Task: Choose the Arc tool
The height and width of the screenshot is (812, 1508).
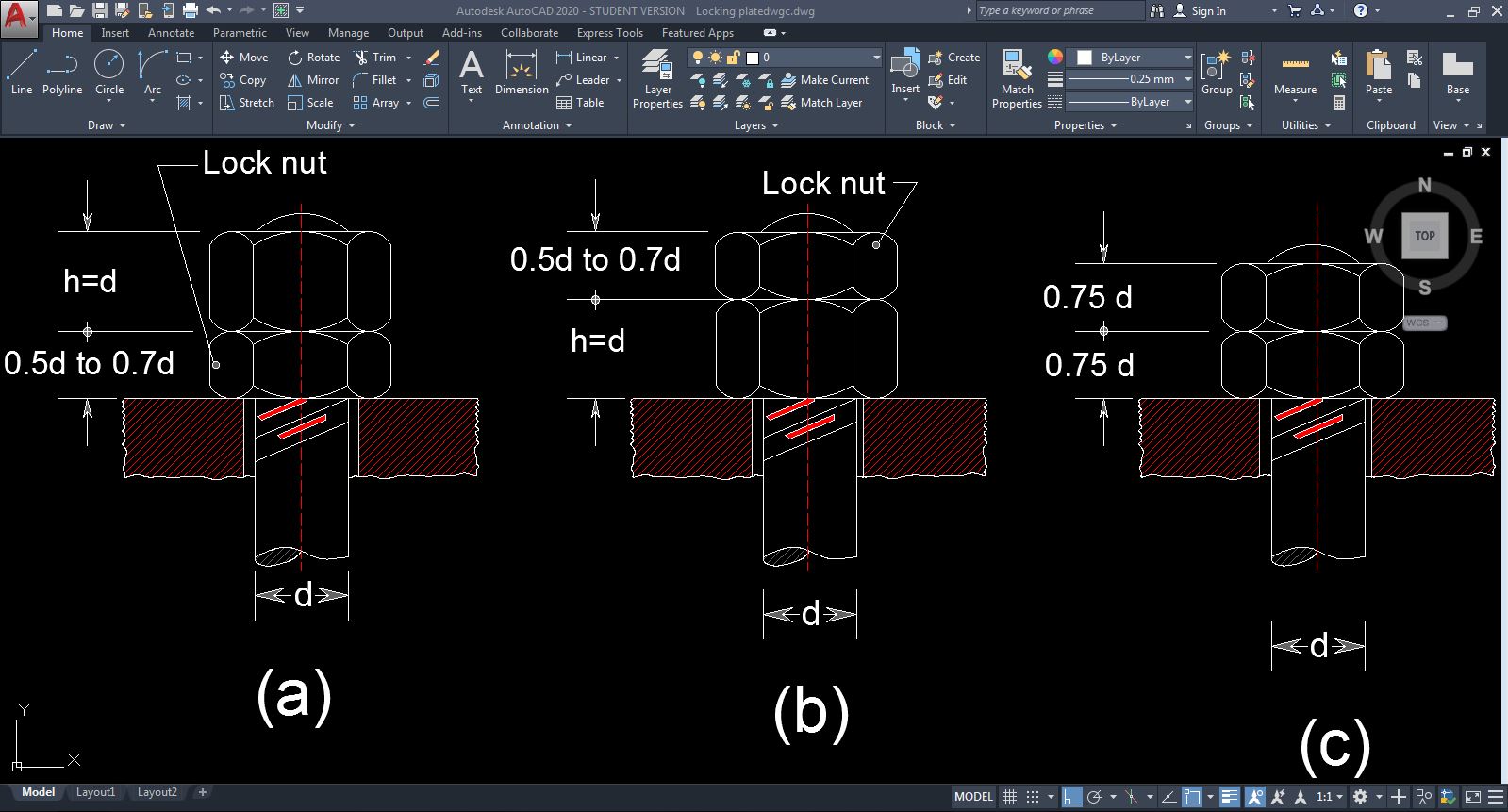Action: pyautogui.click(x=152, y=72)
